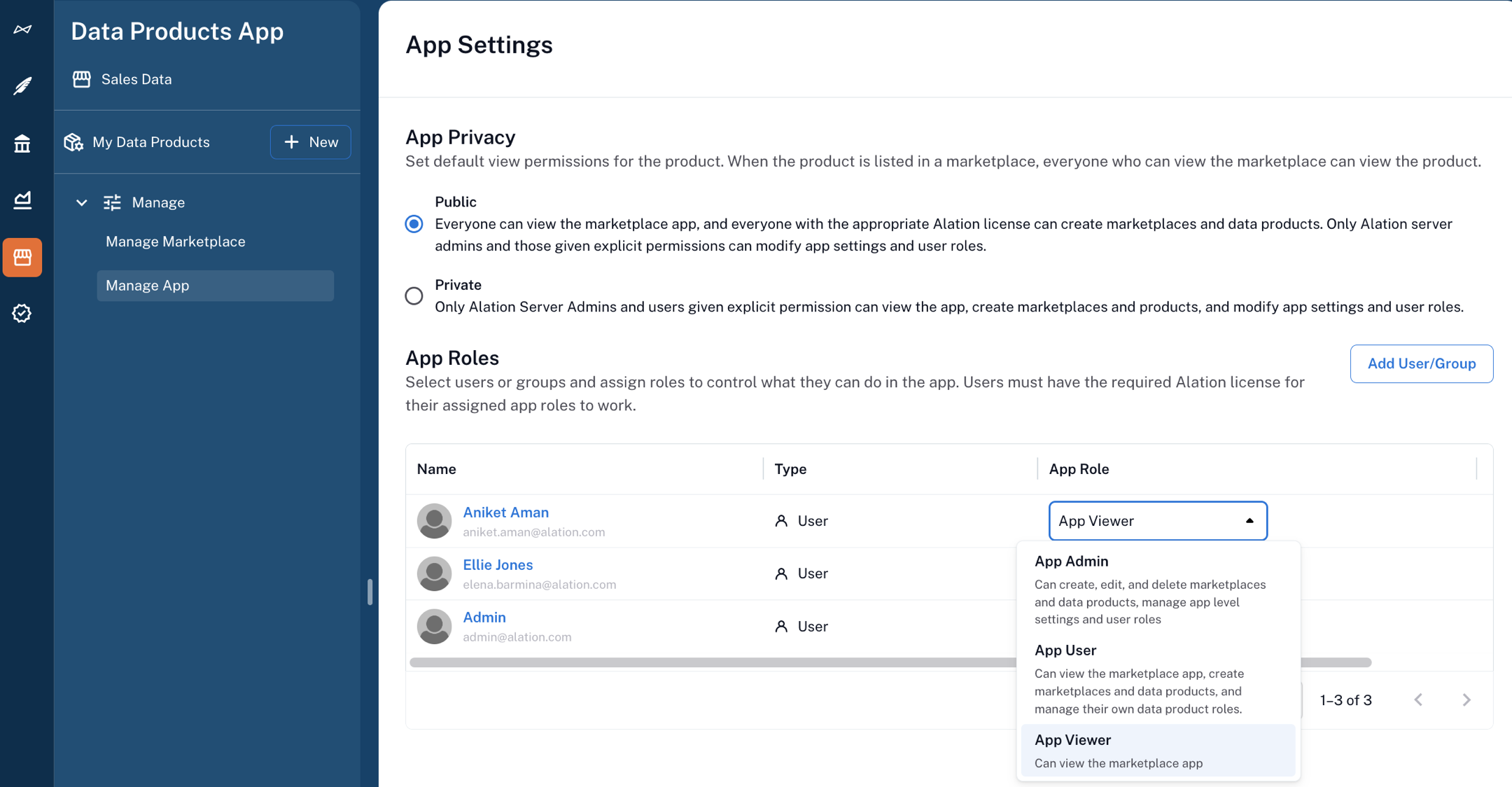
Task: Open Manage Marketplace in the sidebar
Action: click(175, 242)
